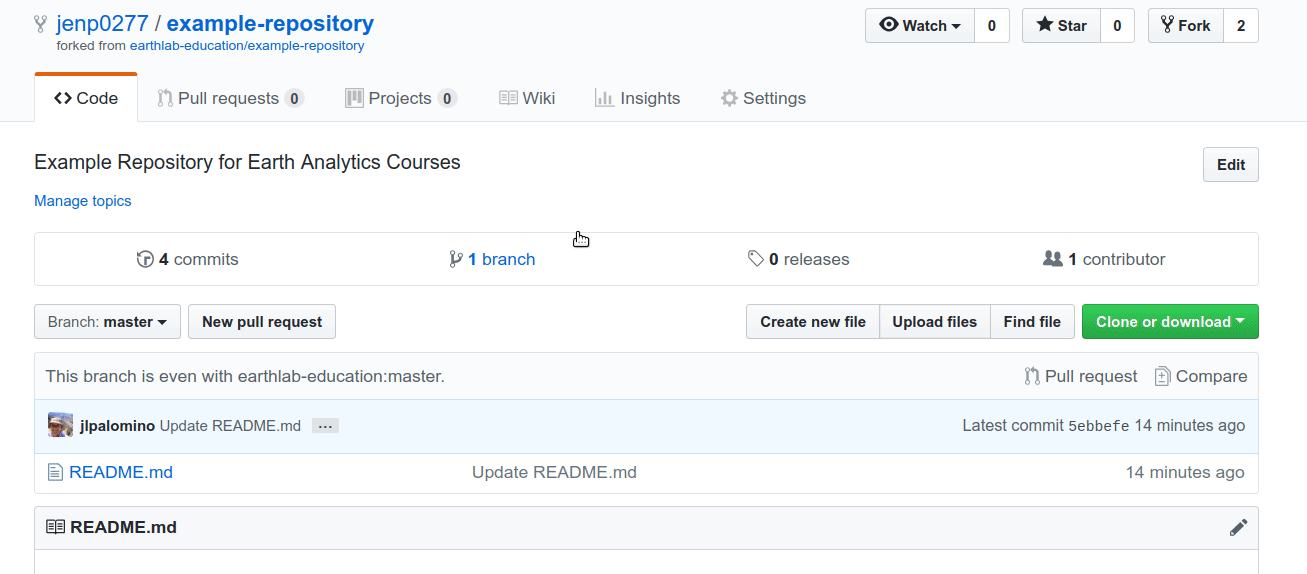The width and height of the screenshot is (1307, 574).
Task: Click the fork icon beside jenp0277
Action: pyautogui.click(x=40, y=24)
